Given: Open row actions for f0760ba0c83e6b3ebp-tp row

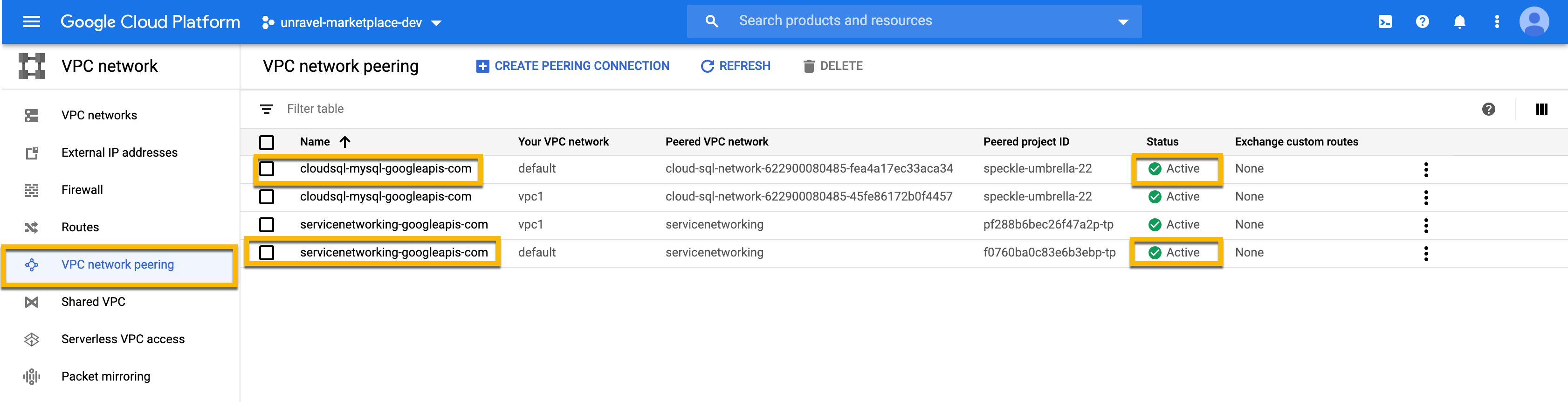Looking at the screenshot, I should 1425,253.
